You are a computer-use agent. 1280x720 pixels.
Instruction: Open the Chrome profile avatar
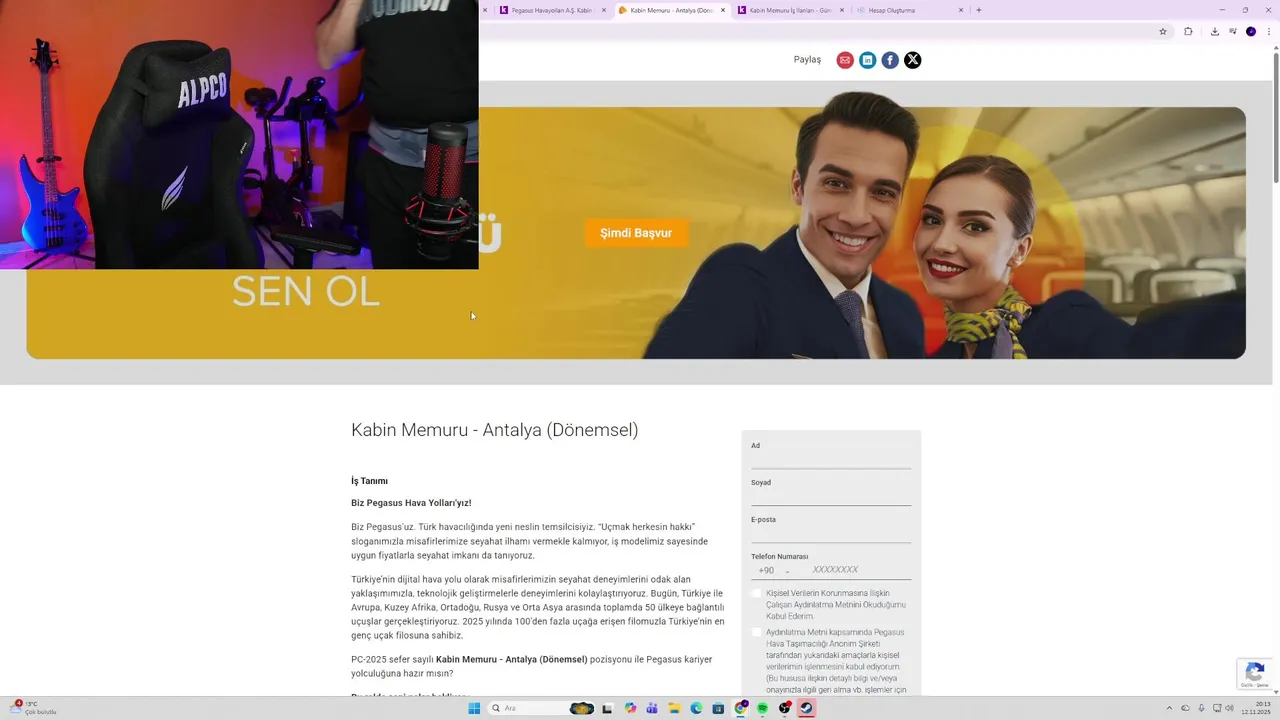pos(1250,32)
